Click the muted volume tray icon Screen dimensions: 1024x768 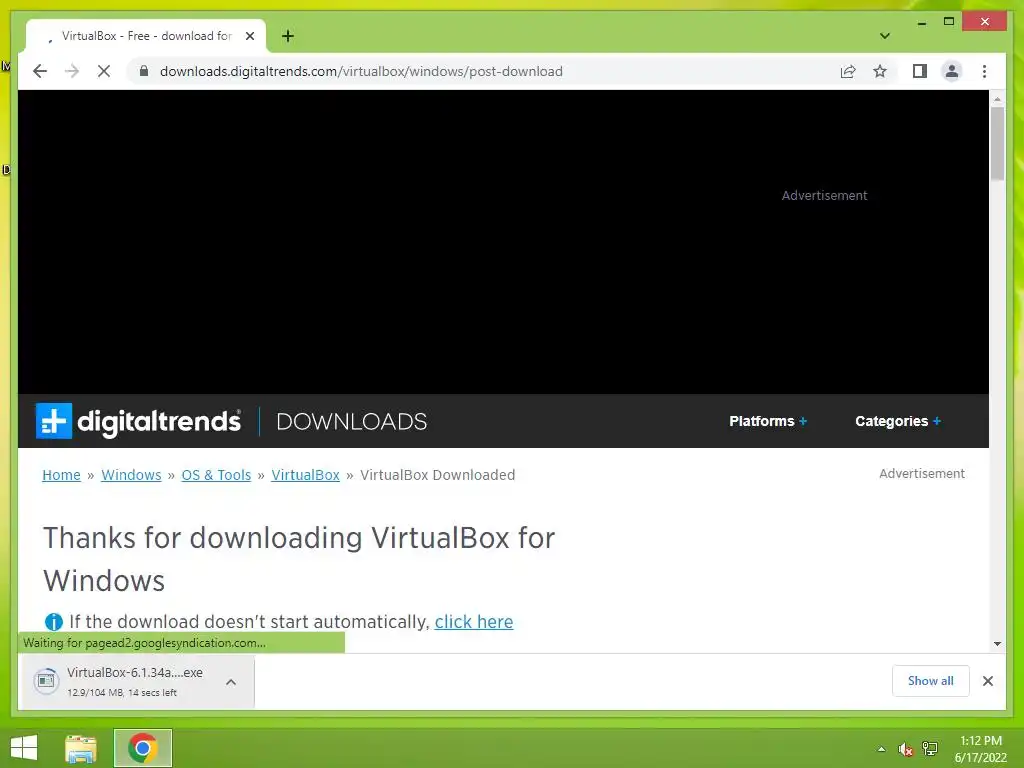pyautogui.click(x=905, y=749)
